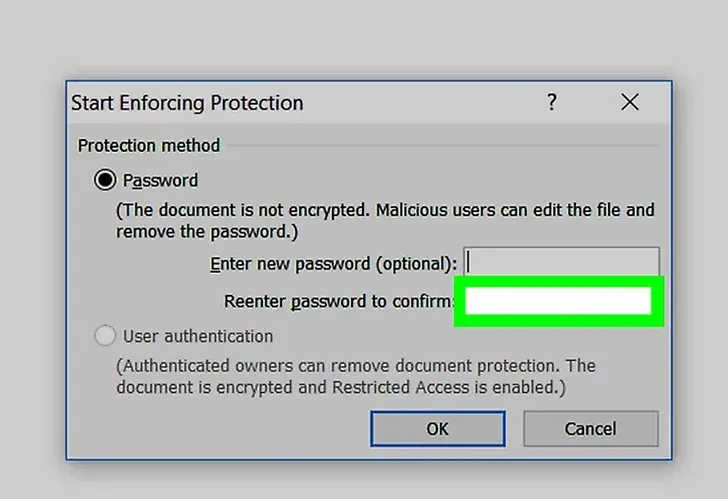
Task: Click the "document is not encrypted" warning text
Action: 385,220
